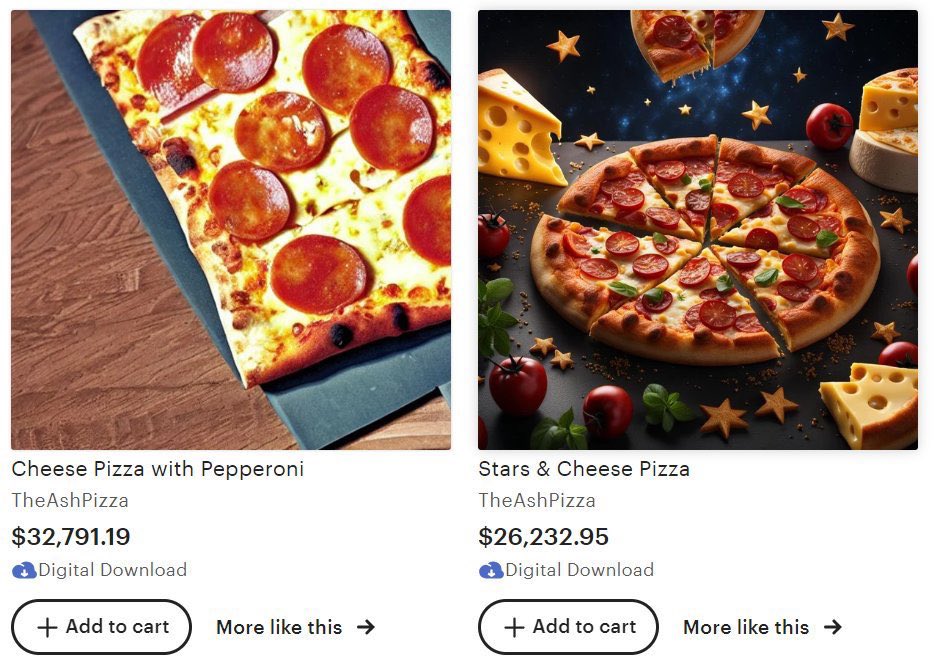This screenshot has height=665, width=940.
Task: Click the arrow icon after the right More like this
Action: [x=833, y=628]
